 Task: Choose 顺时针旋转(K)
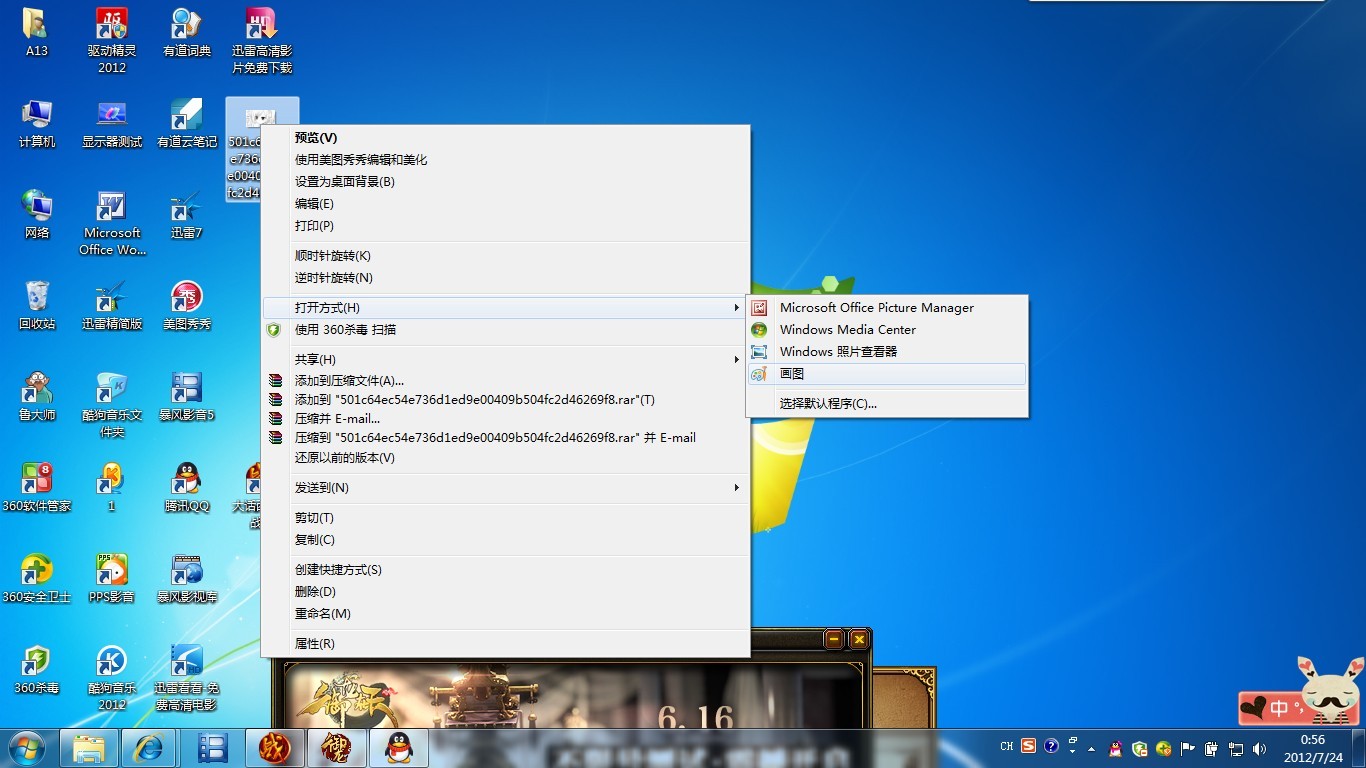tap(505, 255)
